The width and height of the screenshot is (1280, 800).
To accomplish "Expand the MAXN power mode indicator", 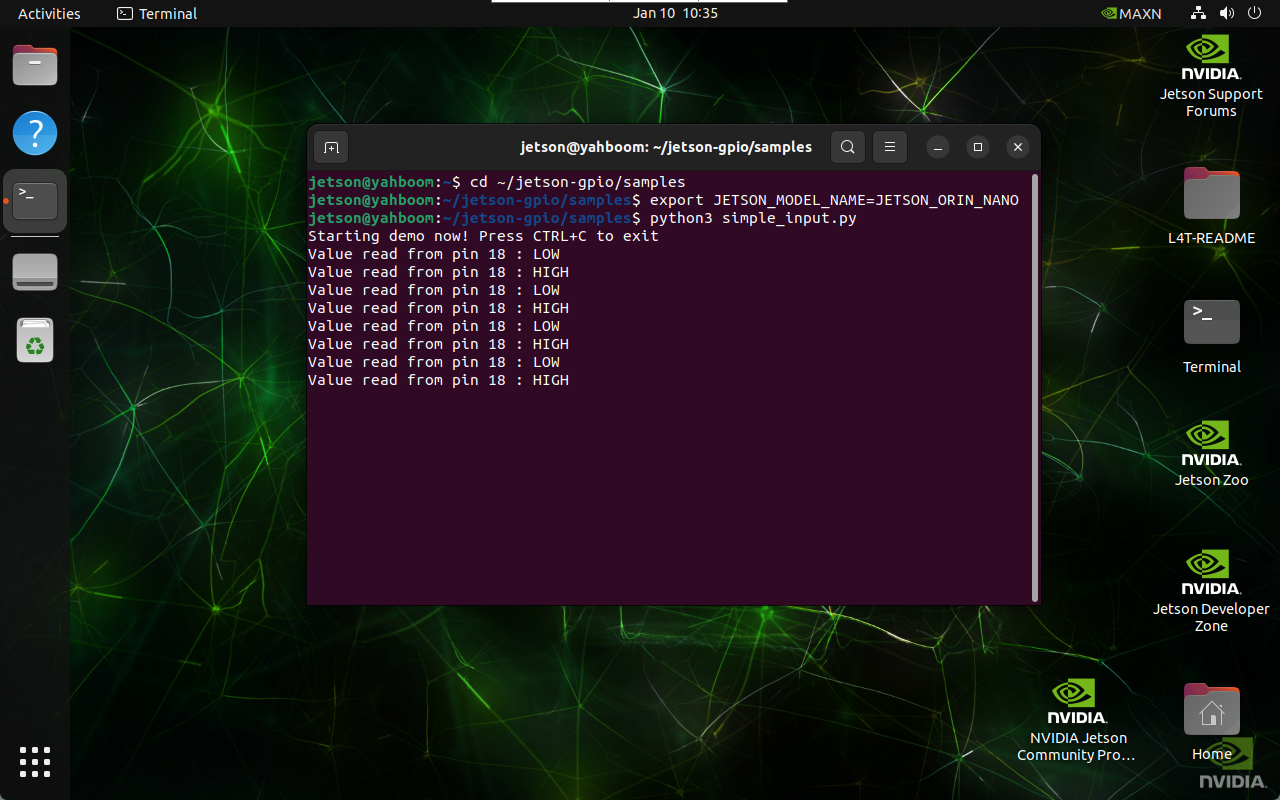I will (x=1131, y=14).
